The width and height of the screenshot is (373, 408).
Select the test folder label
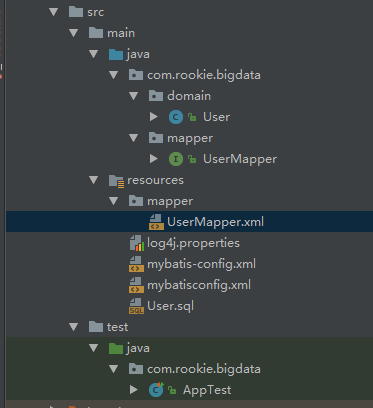(x=117, y=327)
